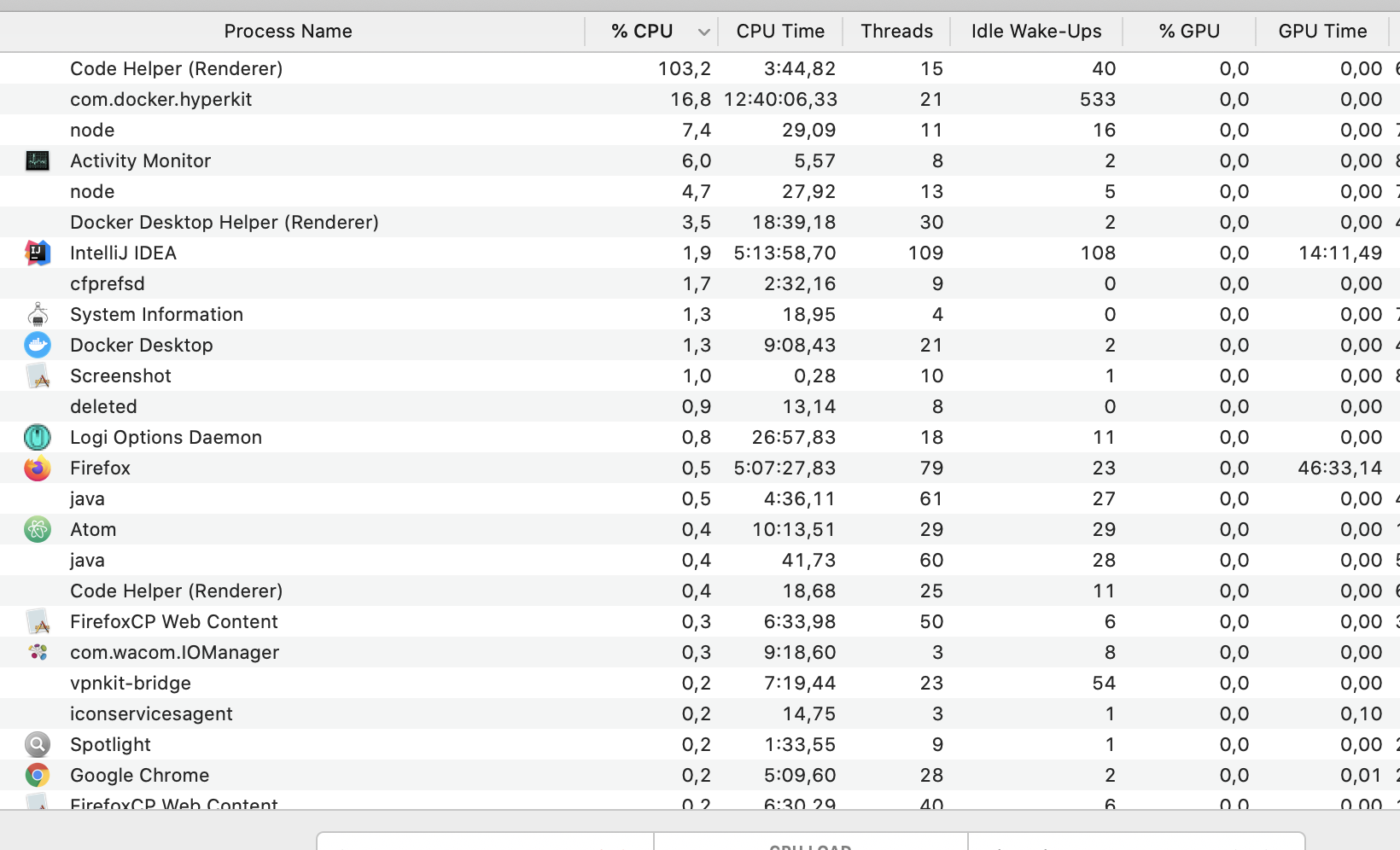Sort processes by Threads column
The width and height of the screenshot is (1400, 850).
(x=896, y=31)
